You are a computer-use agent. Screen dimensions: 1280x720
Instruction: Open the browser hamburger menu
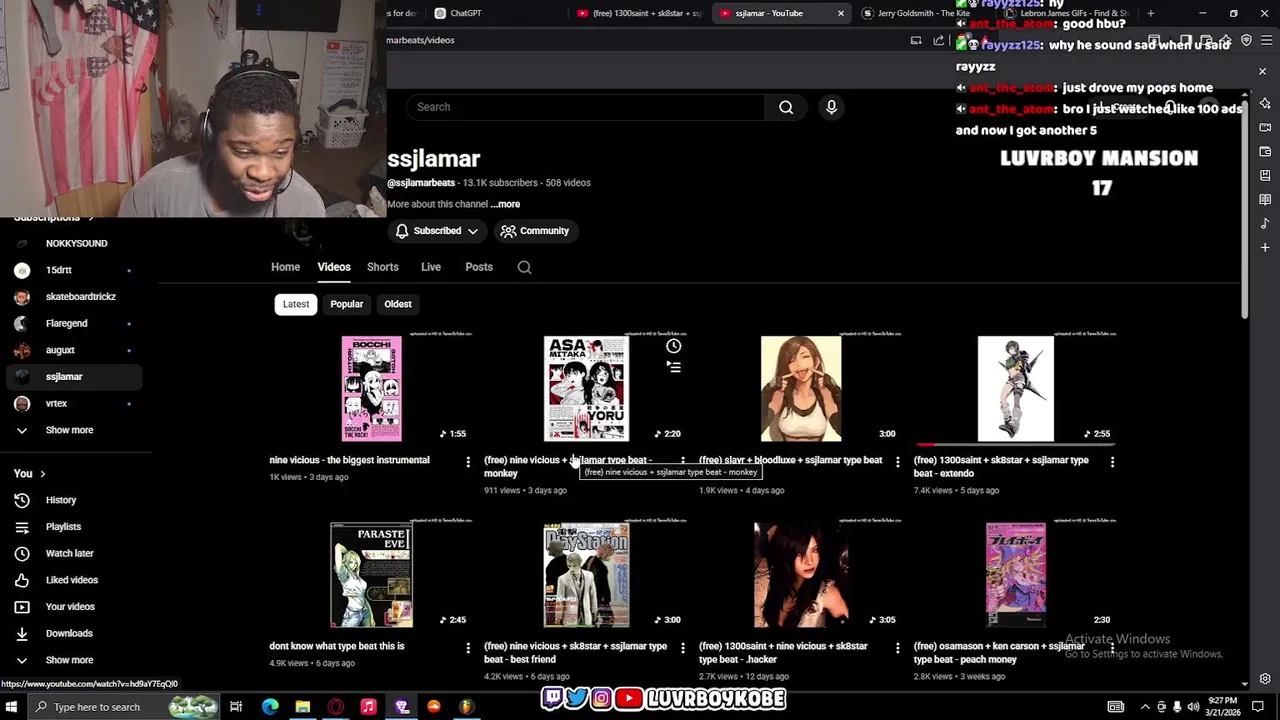(1267, 40)
